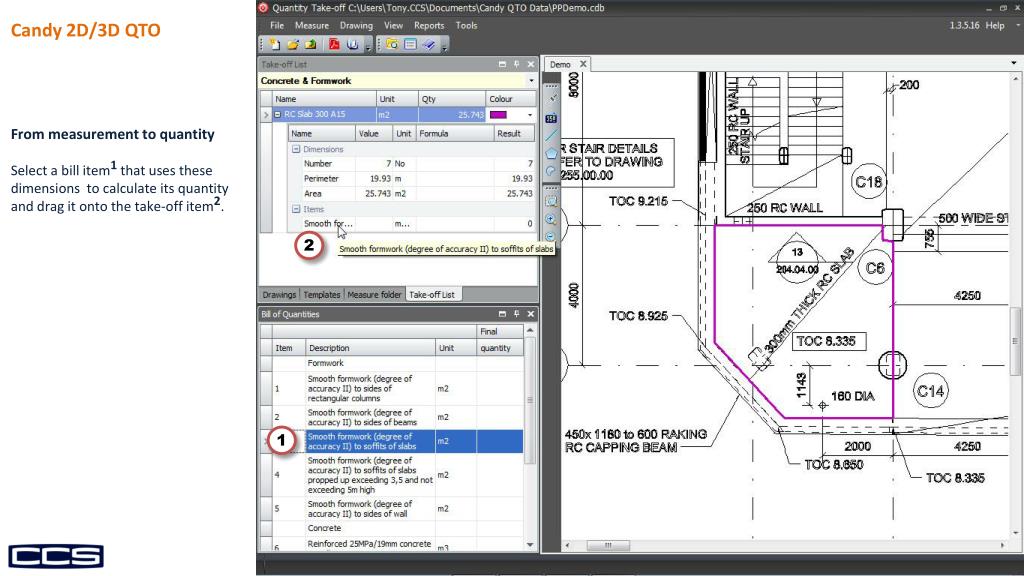Click the Area value 25.743 cell
Viewport: 1024px width, 576px height.
pos(374,194)
